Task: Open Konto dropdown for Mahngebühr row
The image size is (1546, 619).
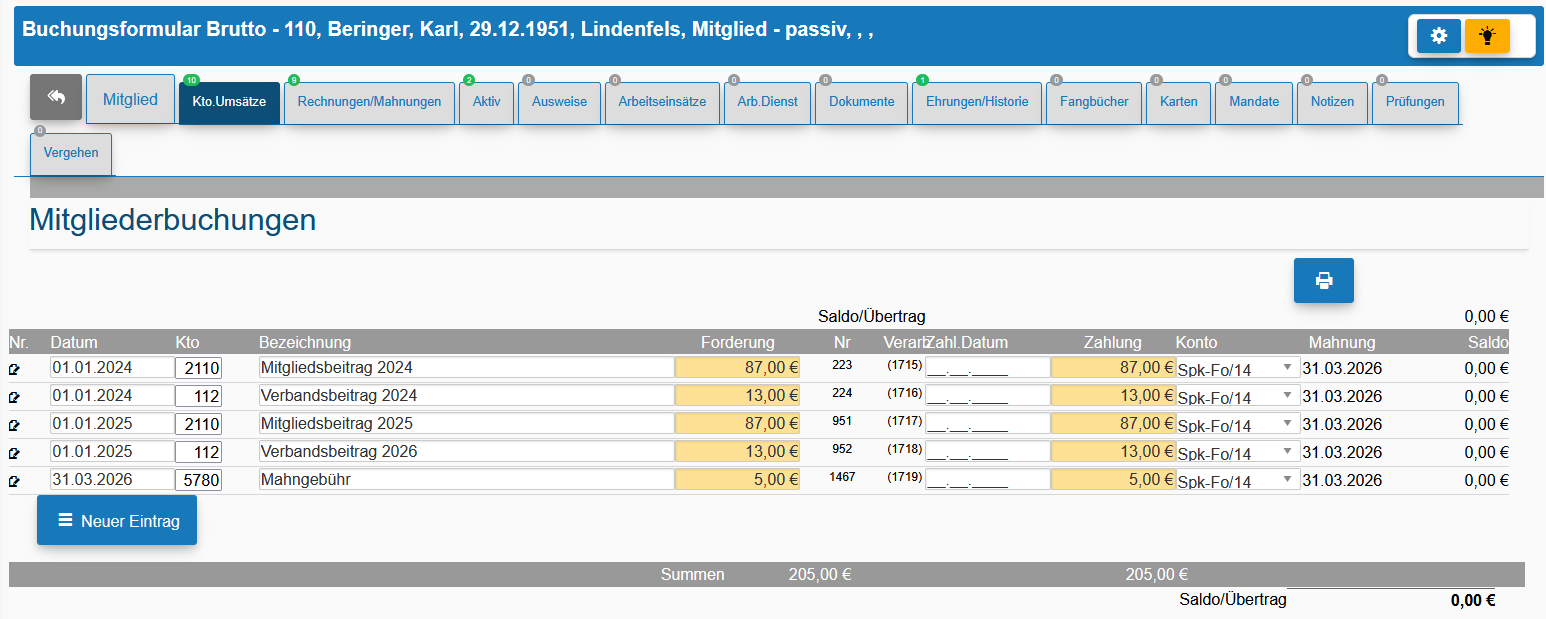Action: click(1238, 481)
